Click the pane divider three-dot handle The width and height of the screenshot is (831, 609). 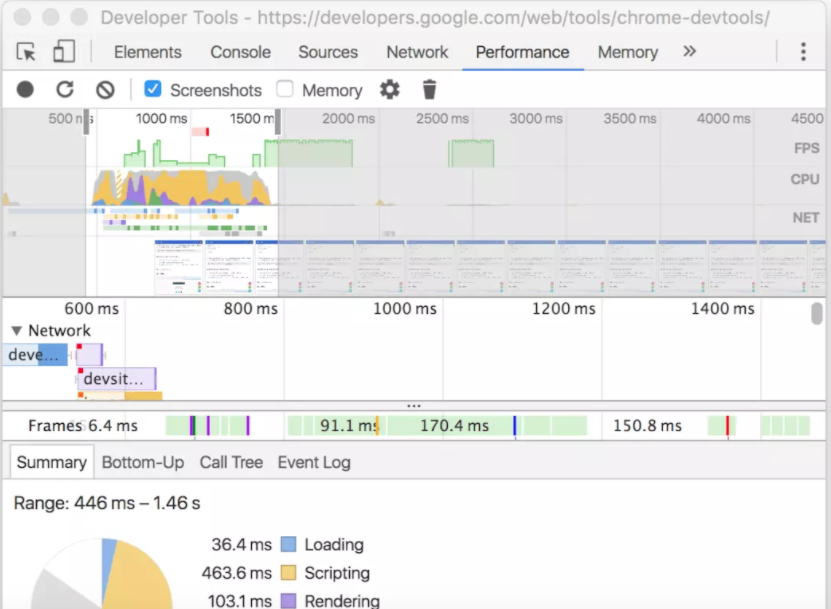[x=414, y=406]
